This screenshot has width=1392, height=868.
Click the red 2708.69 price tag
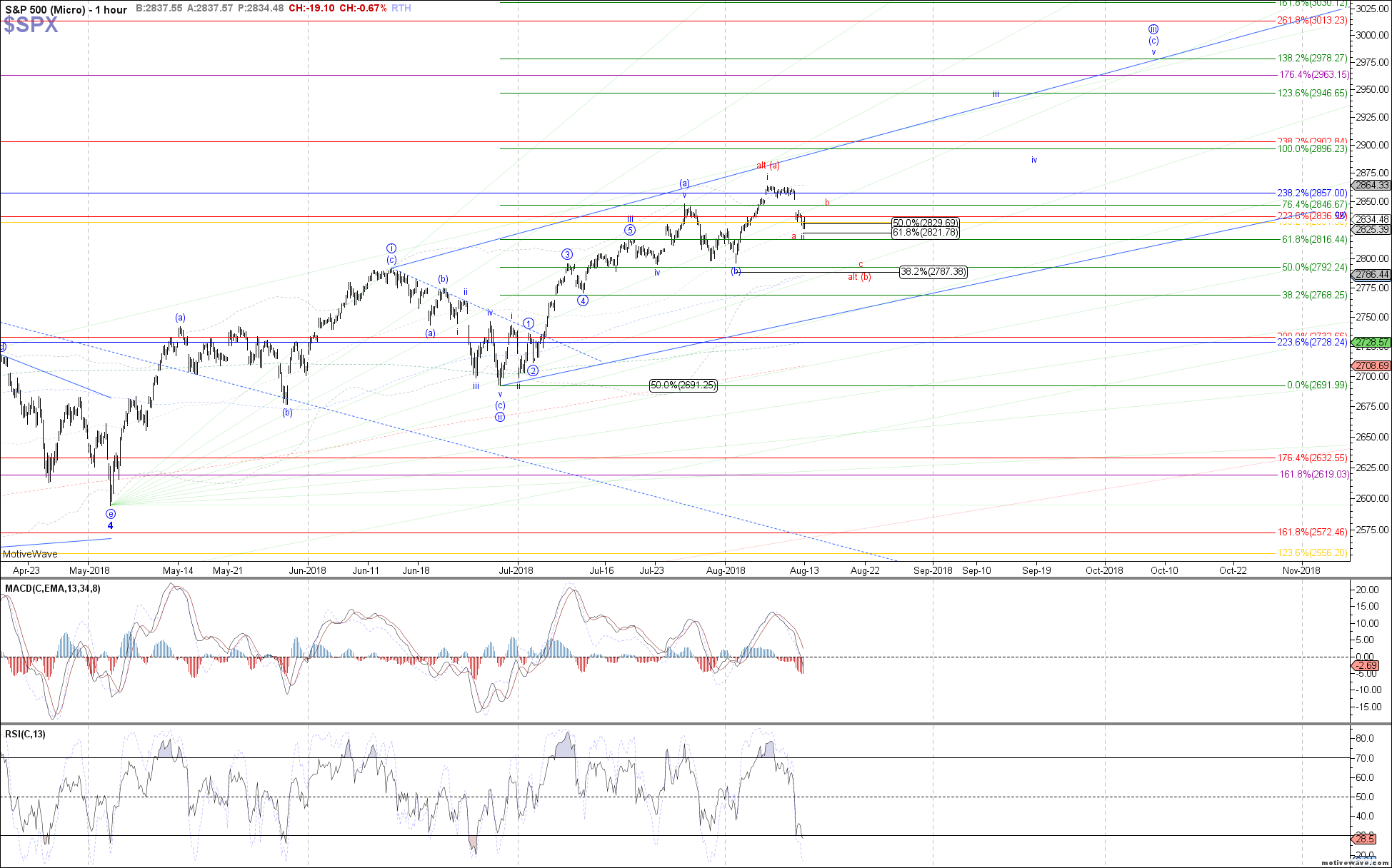click(x=1371, y=366)
